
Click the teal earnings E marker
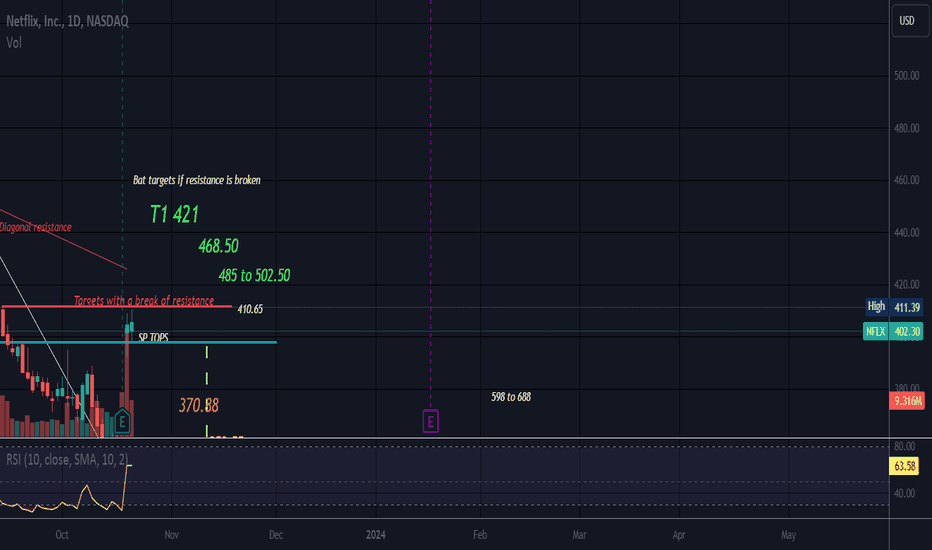coord(122,422)
